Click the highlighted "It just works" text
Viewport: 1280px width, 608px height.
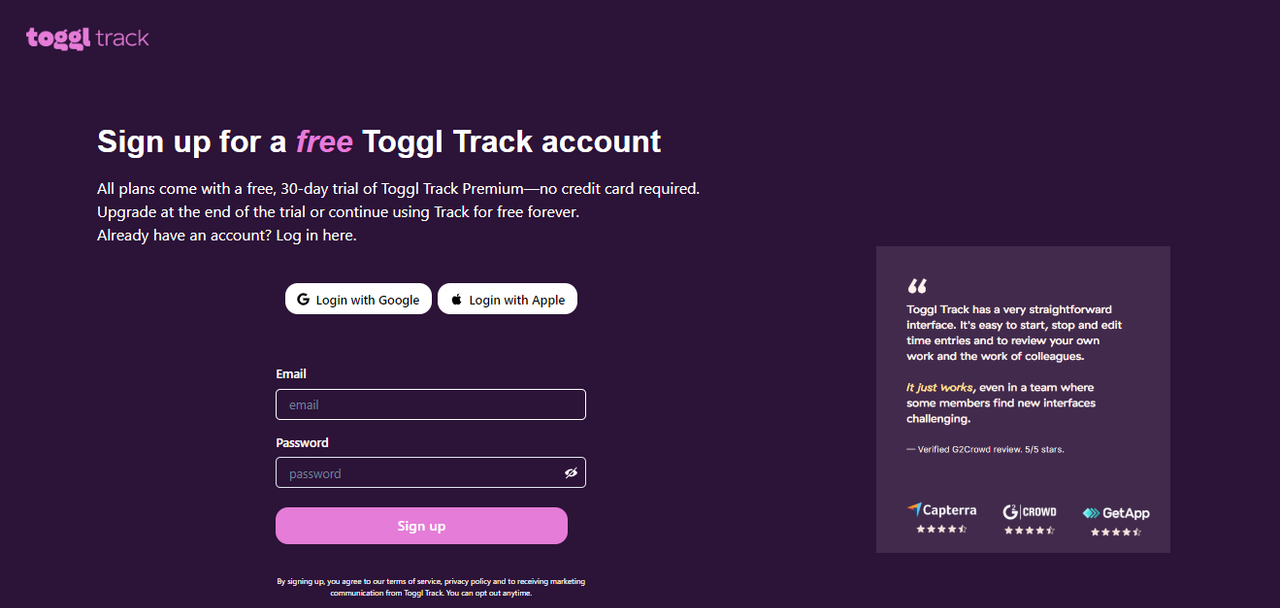click(x=940, y=387)
